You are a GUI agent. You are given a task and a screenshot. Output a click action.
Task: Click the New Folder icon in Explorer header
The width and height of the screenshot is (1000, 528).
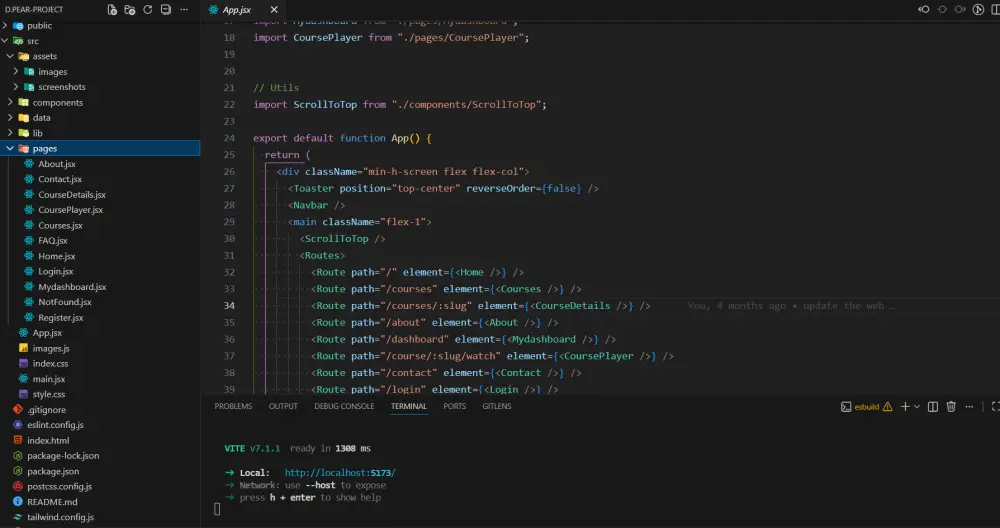(130, 10)
